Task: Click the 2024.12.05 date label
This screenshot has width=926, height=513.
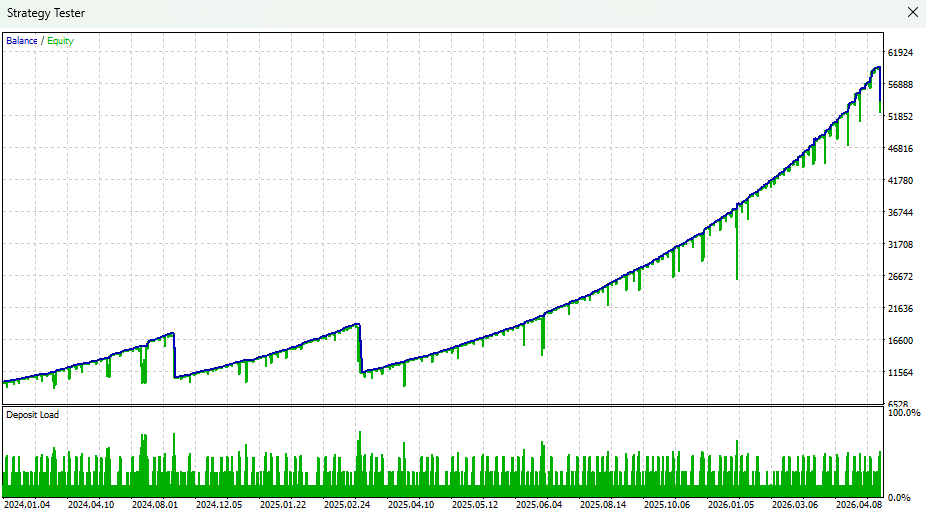Action: (x=219, y=505)
